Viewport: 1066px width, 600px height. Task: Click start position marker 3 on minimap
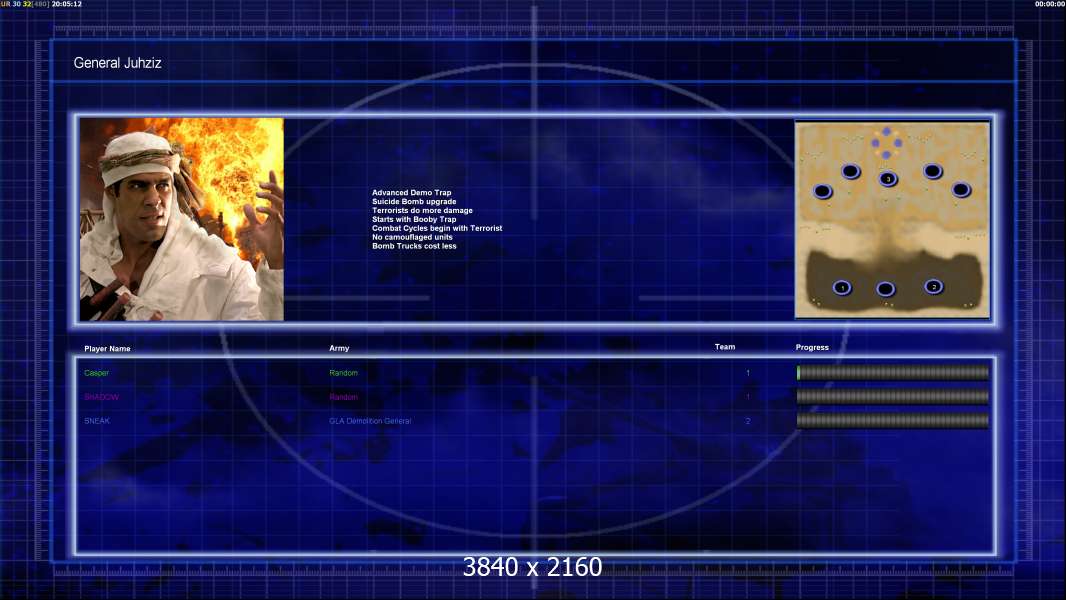coord(888,179)
